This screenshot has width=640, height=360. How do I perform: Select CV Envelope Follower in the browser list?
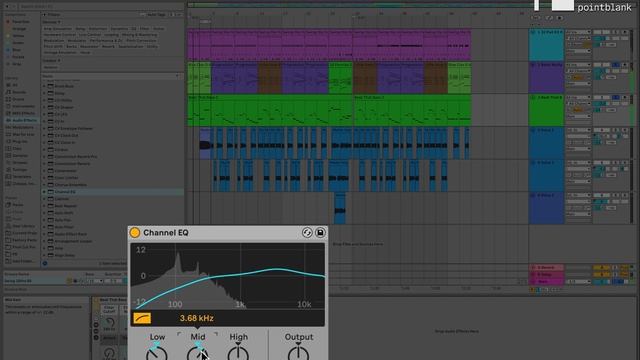pyautogui.click(x=73, y=129)
